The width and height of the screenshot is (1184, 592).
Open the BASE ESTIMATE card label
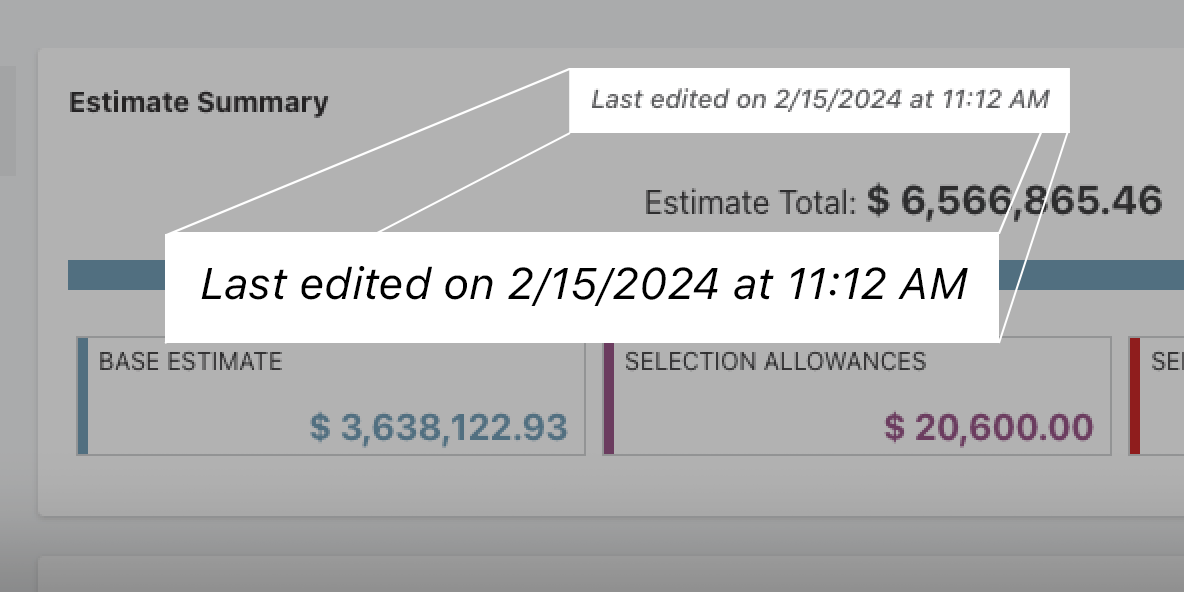190,361
